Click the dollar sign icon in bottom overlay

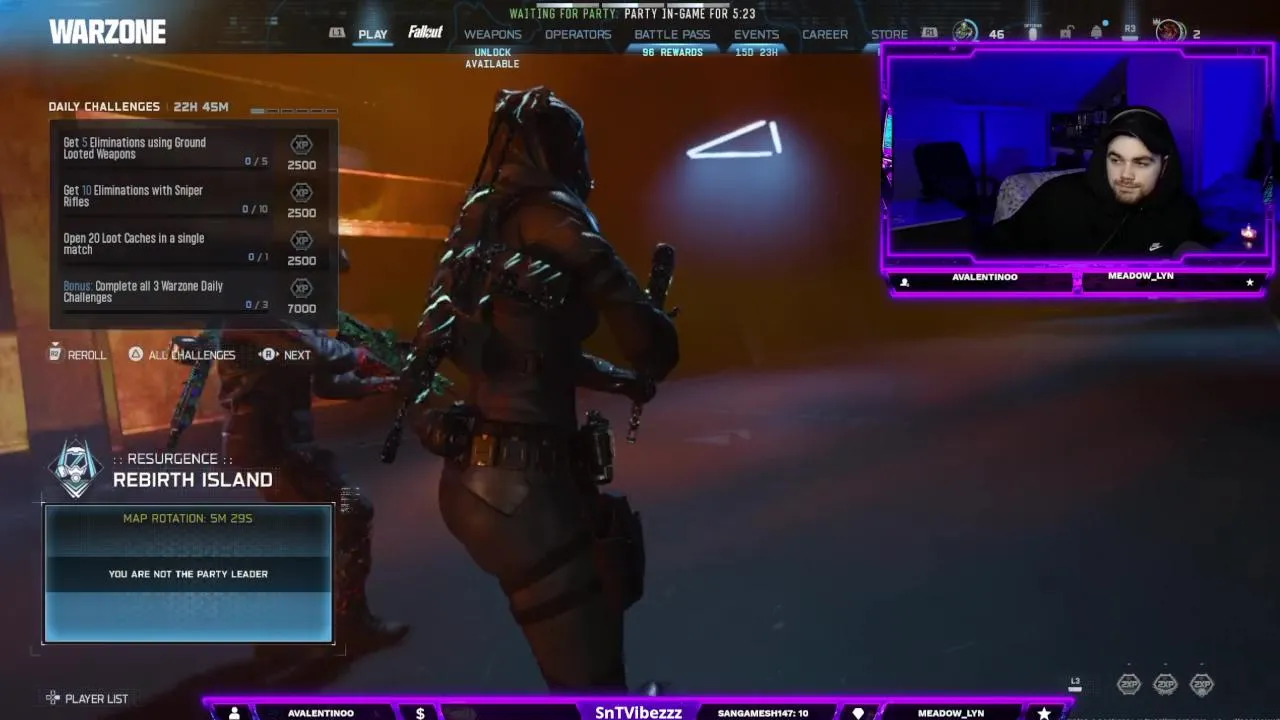point(420,713)
